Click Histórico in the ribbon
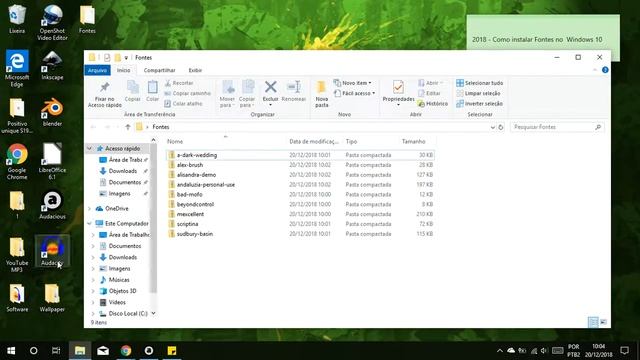Screen dimensions: 640x360 pyautogui.click(x=433, y=104)
